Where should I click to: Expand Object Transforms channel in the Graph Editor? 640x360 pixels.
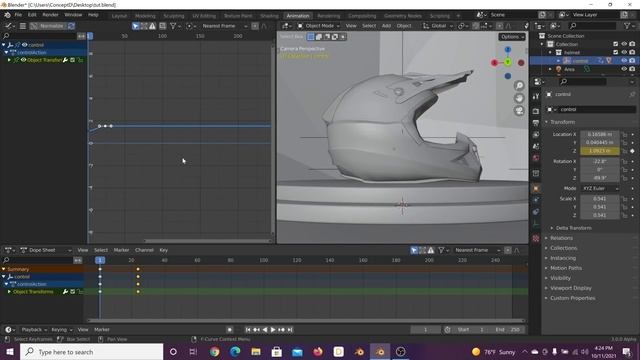(x=9, y=60)
